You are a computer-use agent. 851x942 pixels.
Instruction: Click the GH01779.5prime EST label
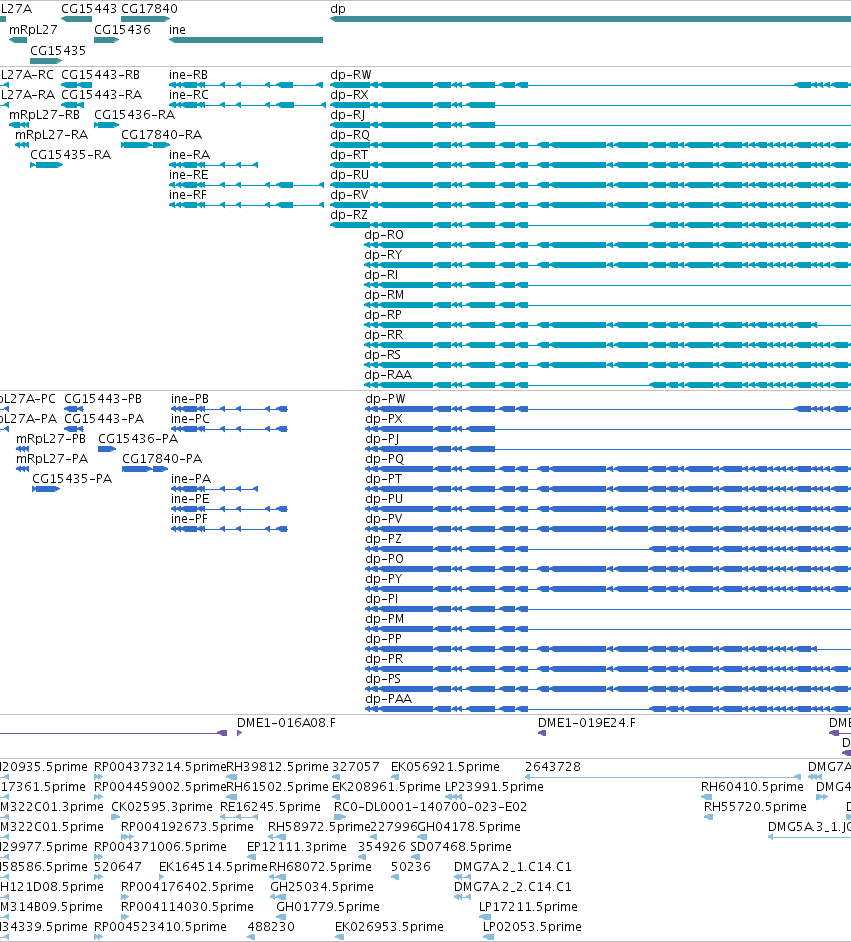pyautogui.click(x=328, y=907)
